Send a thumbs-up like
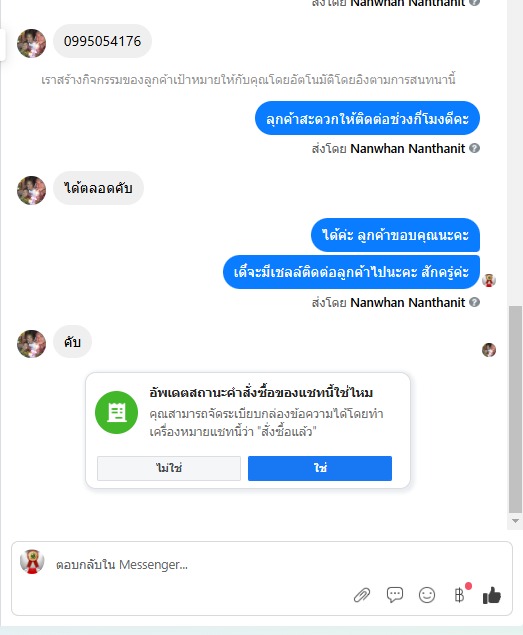Viewport: 523px width, 635px height. click(x=492, y=595)
